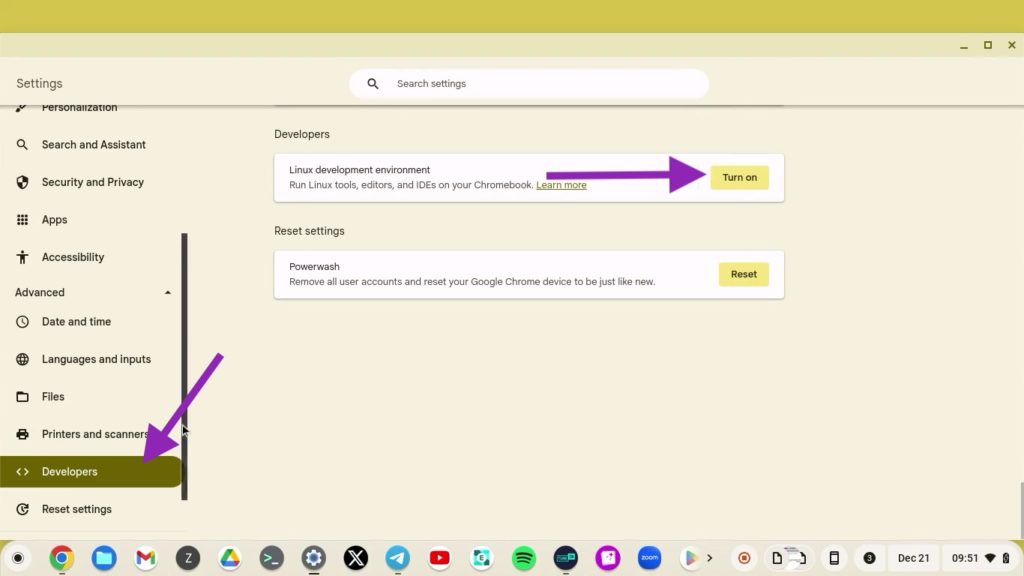Click the Powerwash Reset button

coord(744,274)
